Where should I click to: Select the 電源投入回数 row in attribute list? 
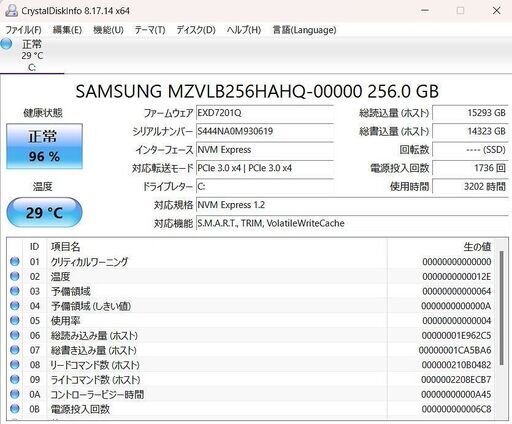pyautogui.click(x=251, y=409)
